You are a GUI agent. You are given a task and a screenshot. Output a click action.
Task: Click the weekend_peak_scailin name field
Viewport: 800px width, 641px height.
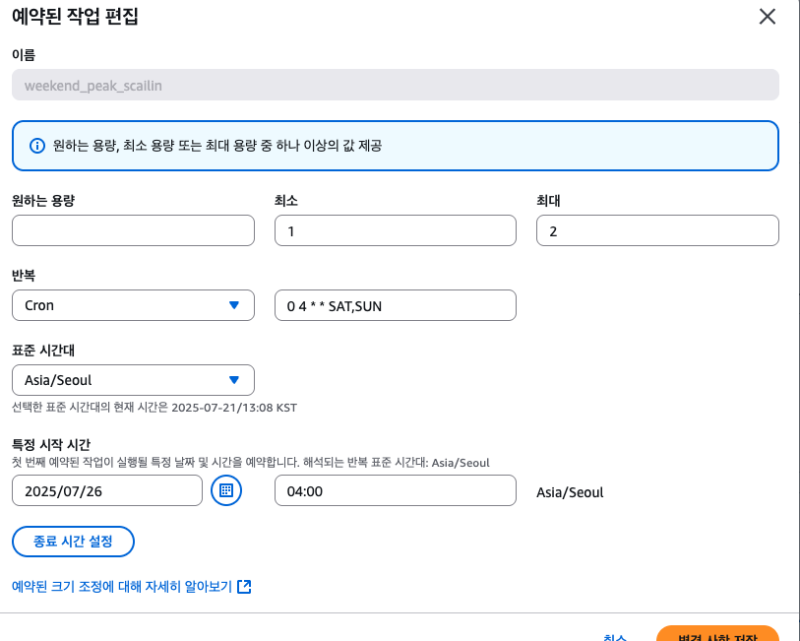[x=395, y=85]
